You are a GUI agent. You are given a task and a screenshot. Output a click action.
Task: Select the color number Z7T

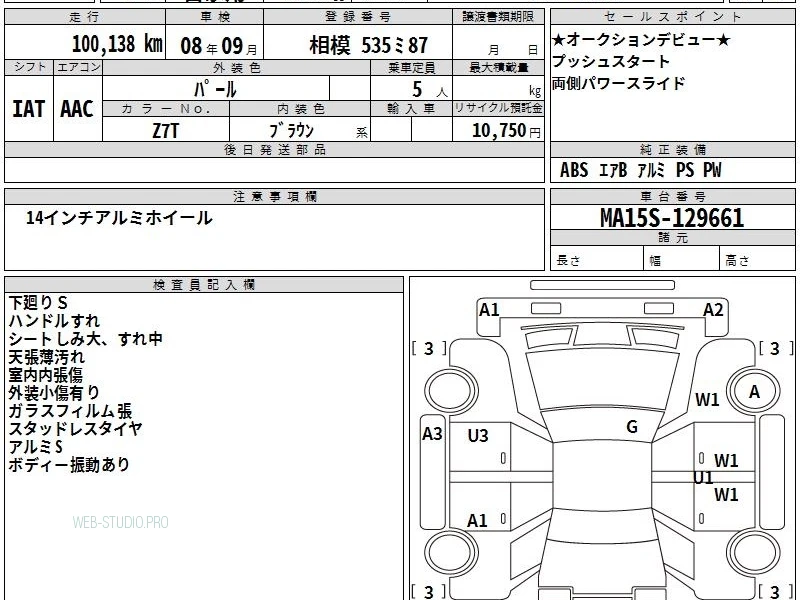pos(166,131)
